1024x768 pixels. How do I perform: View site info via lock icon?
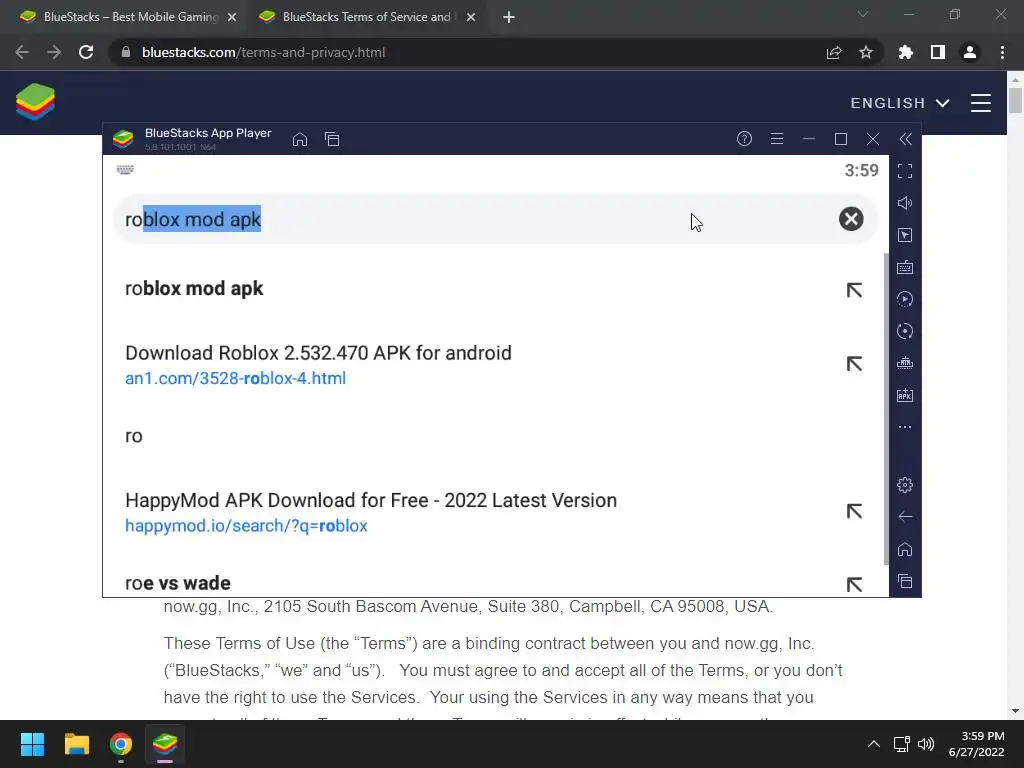click(x=125, y=52)
